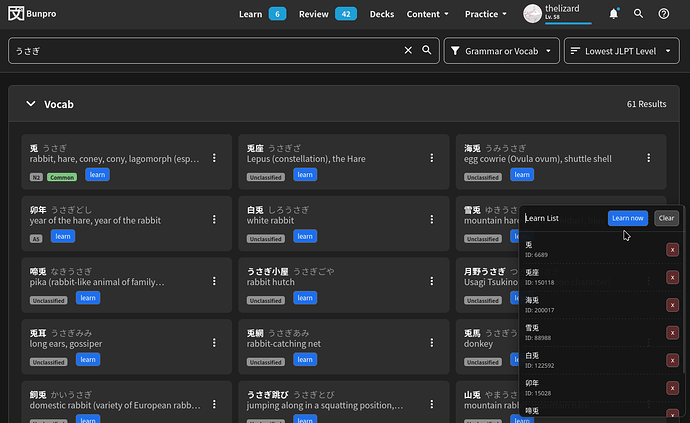Submit search using magnifier in search box
Image resolution: width=690 pixels, height=423 pixels.
(427, 50)
